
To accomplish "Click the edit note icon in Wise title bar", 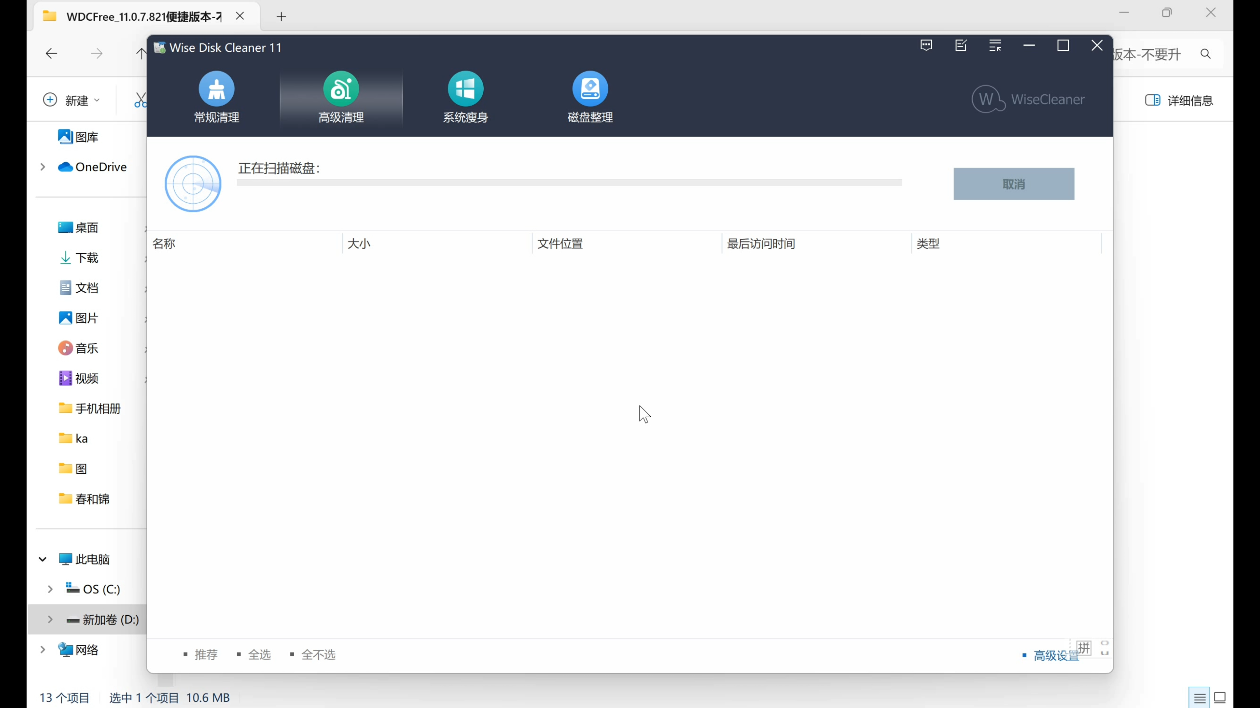I will coord(961,46).
